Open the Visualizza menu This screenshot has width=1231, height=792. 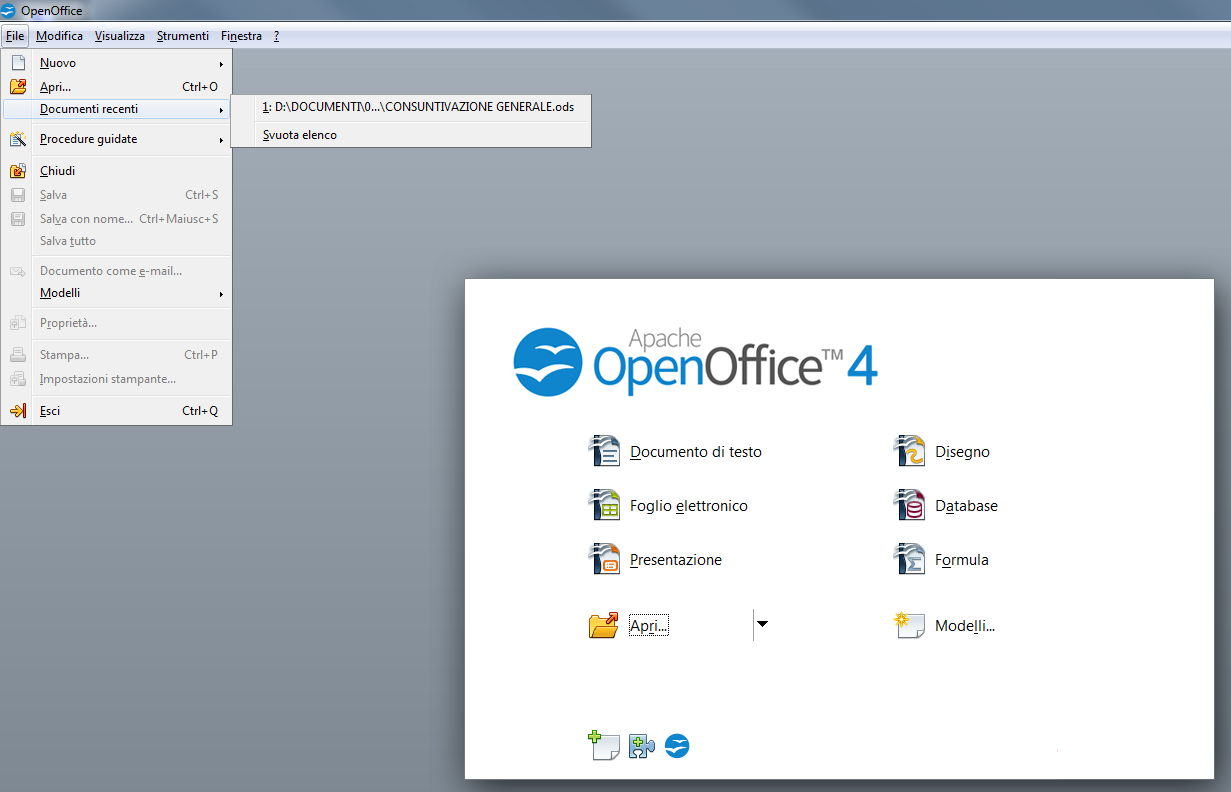click(x=120, y=36)
